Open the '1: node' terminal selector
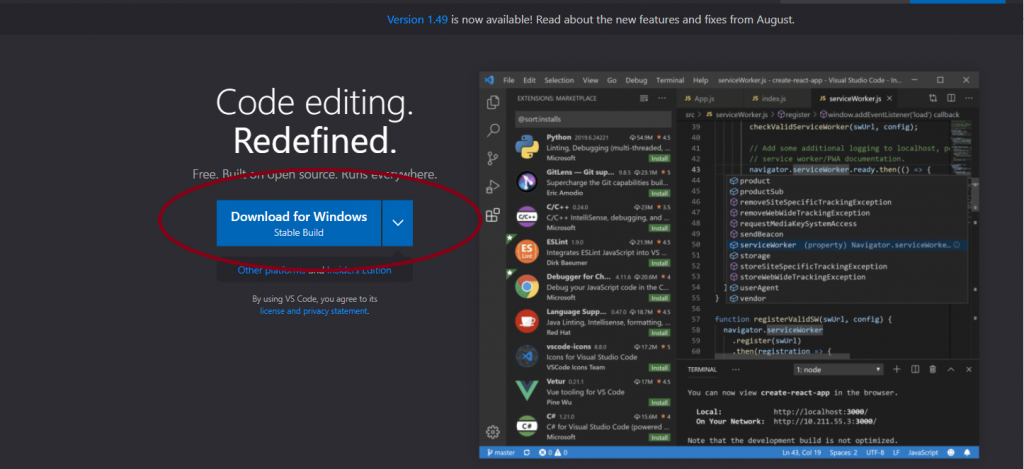The width and height of the screenshot is (1024, 469). point(838,370)
